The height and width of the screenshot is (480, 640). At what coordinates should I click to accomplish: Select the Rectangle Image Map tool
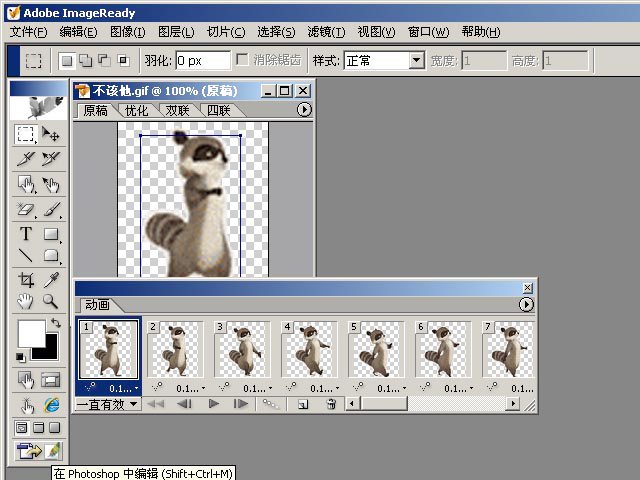tap(26, 184)
